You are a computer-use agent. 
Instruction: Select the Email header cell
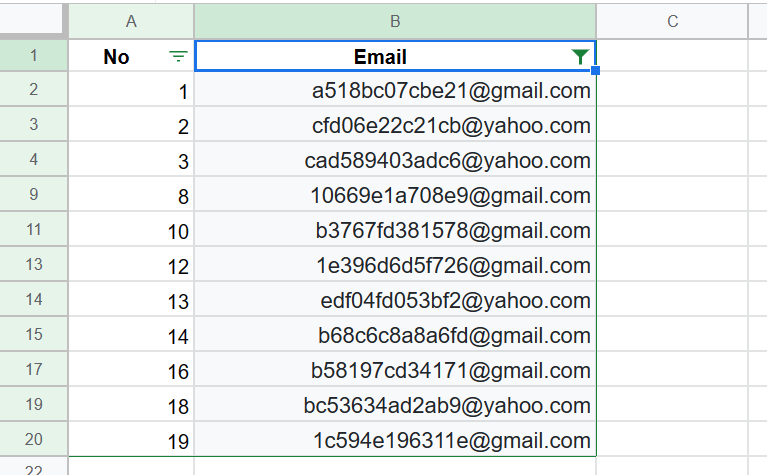pos(395,56)
